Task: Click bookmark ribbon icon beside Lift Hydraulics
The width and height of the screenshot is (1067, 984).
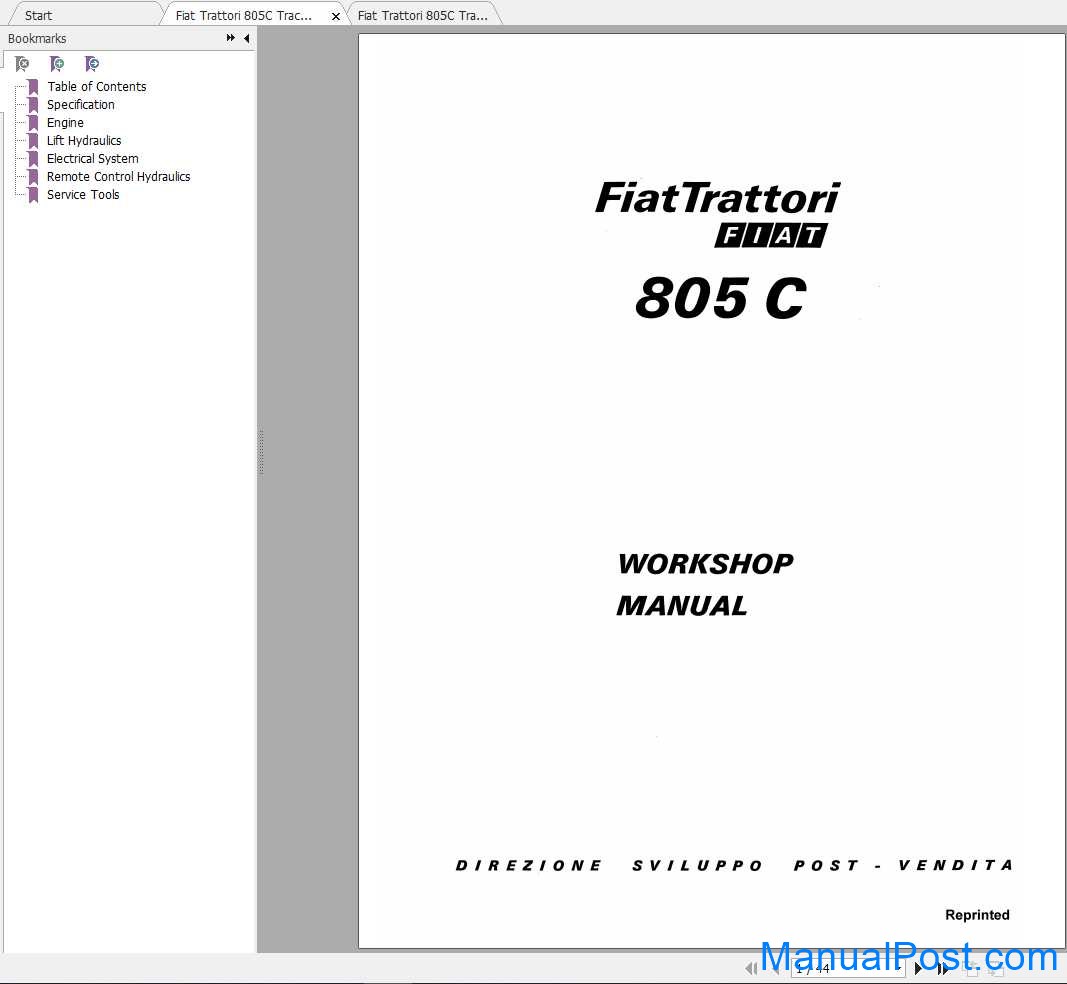Action: tap(33, 141)
